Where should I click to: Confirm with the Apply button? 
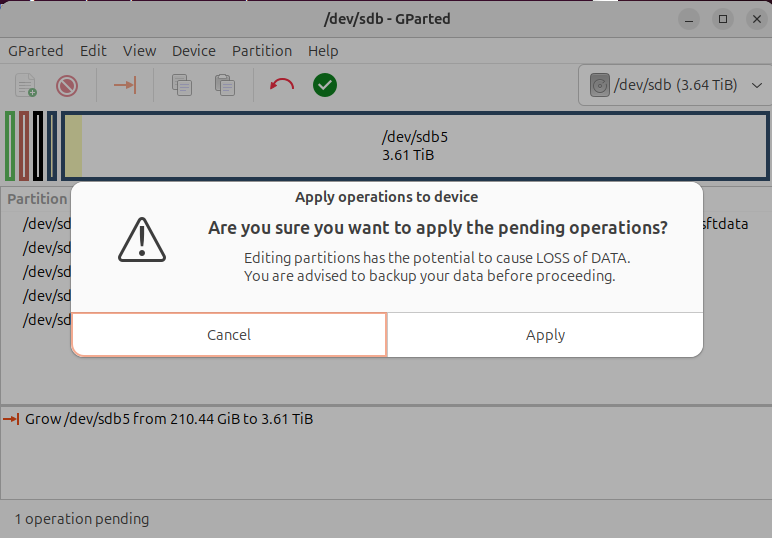click(x=545, y=335)
